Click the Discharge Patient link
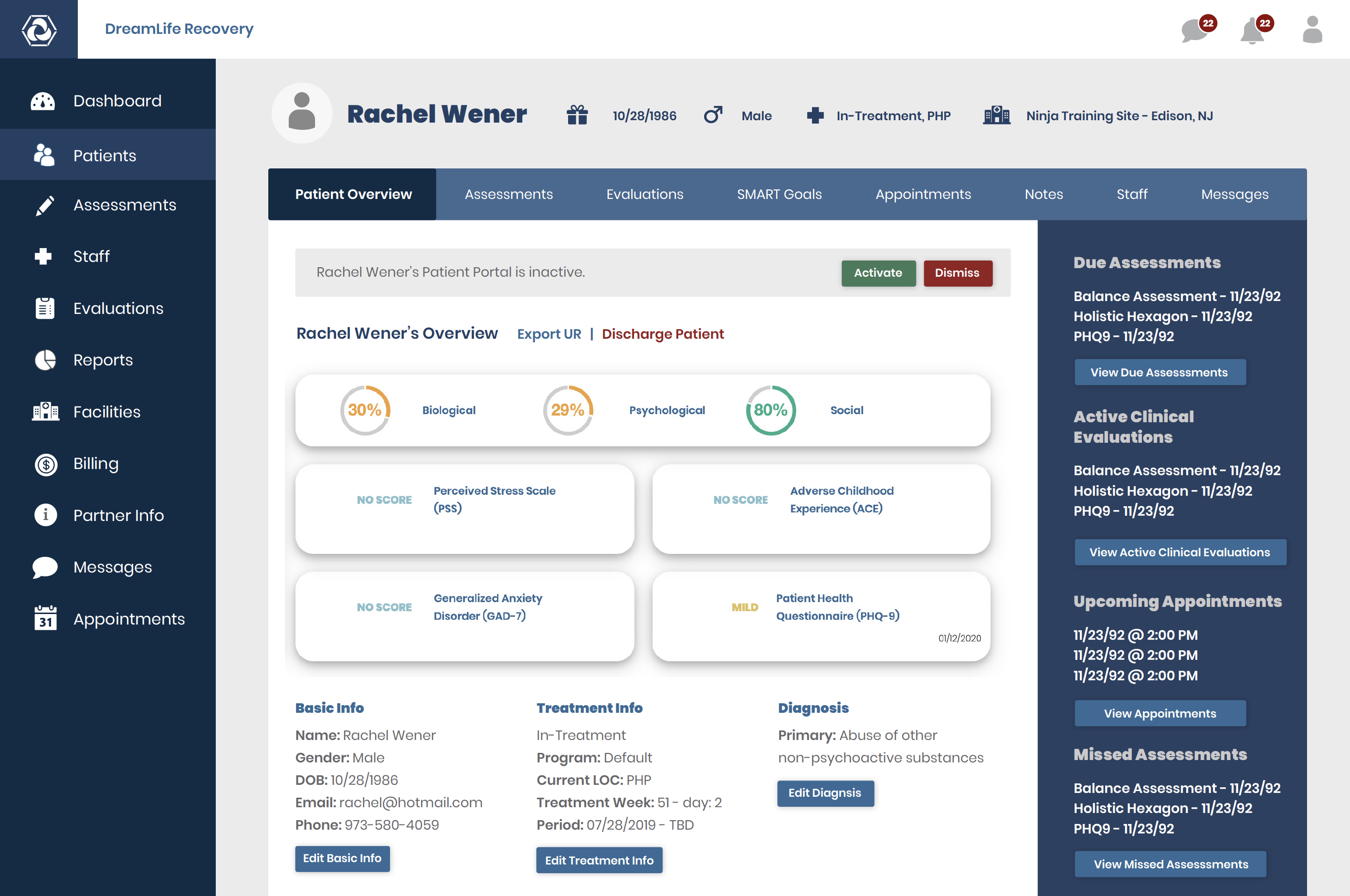Viewport: 1350px width, 896px height. click(662, 334)
